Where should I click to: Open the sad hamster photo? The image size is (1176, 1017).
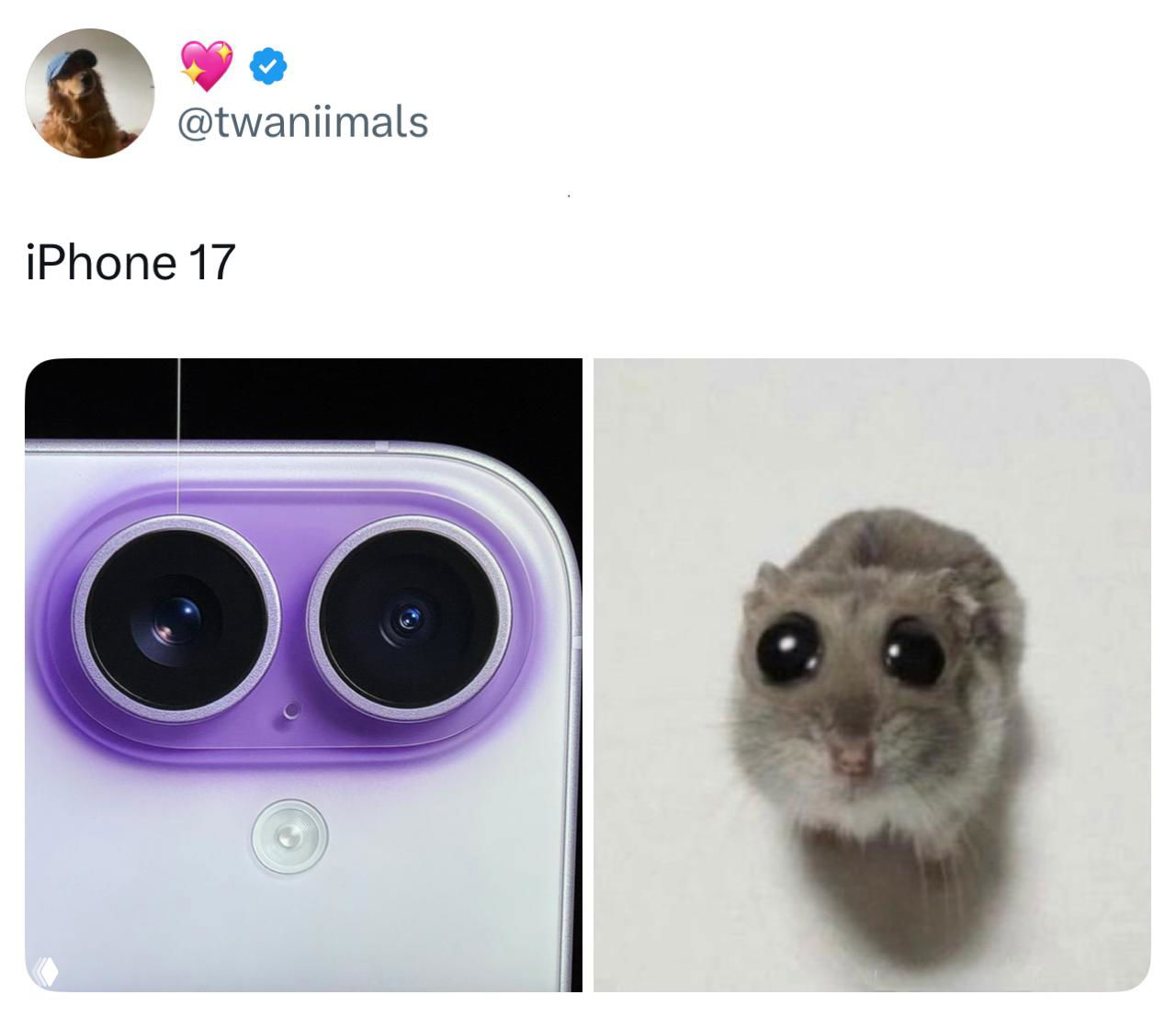pyautogui.click(x=872, y=675)
